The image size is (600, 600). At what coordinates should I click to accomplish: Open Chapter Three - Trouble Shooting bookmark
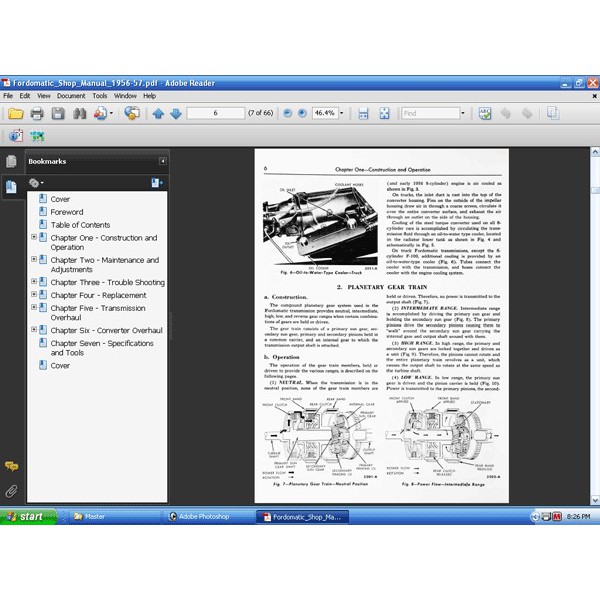[x=108, y=282]
